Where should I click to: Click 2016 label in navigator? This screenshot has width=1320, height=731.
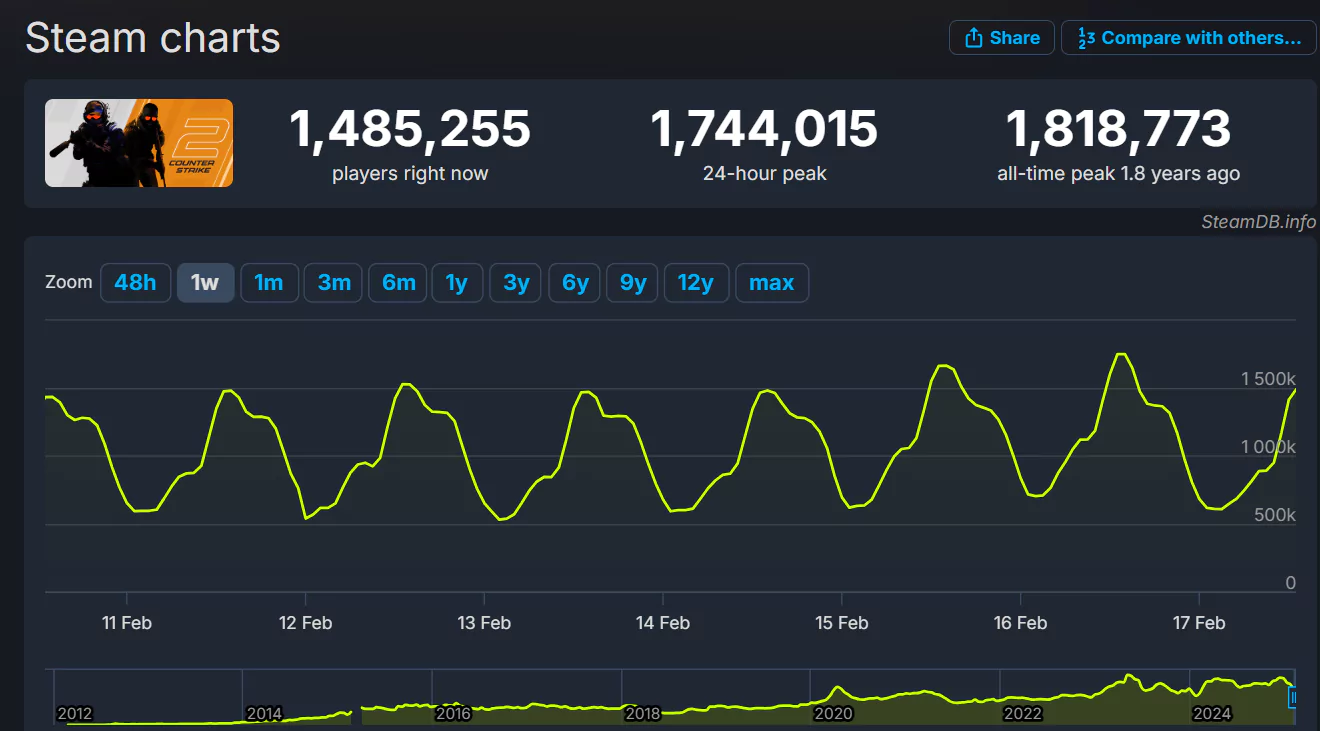453,714
